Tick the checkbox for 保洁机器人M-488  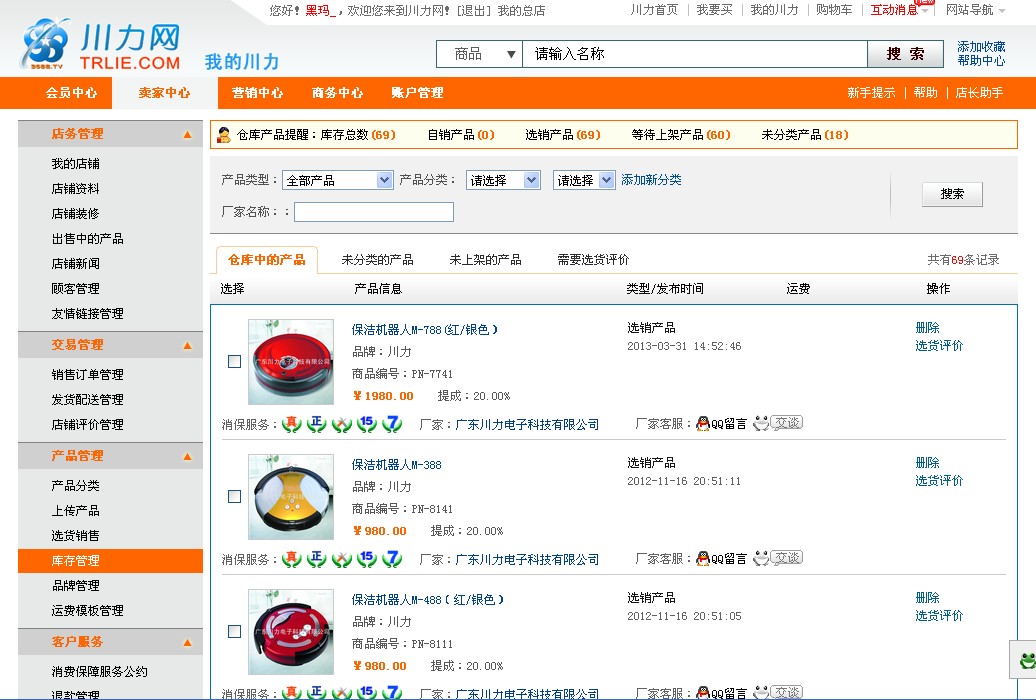click(234, 631)
